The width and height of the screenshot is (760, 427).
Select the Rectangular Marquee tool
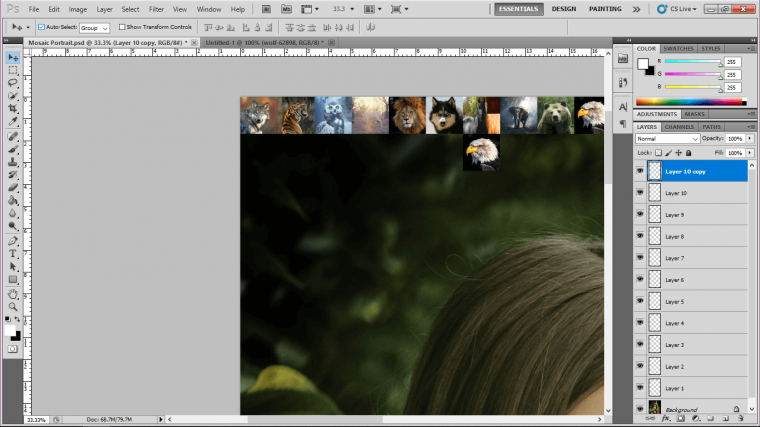[x=13, y=70]
